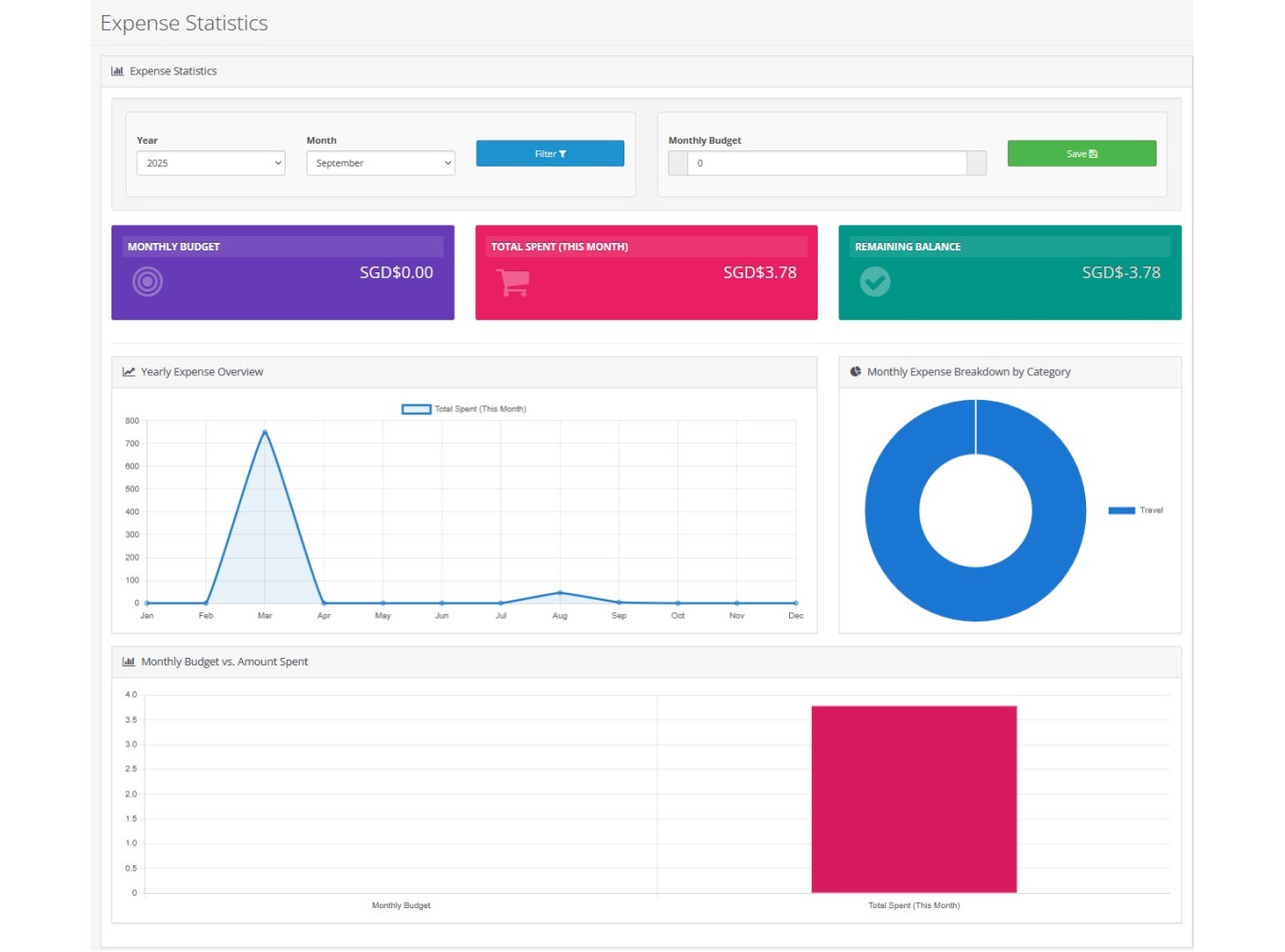This screenshot has width=1285, height=952.
Task: Click the bar chart icon beside Expense Statistics header
Action: click(x=117, y=71)
